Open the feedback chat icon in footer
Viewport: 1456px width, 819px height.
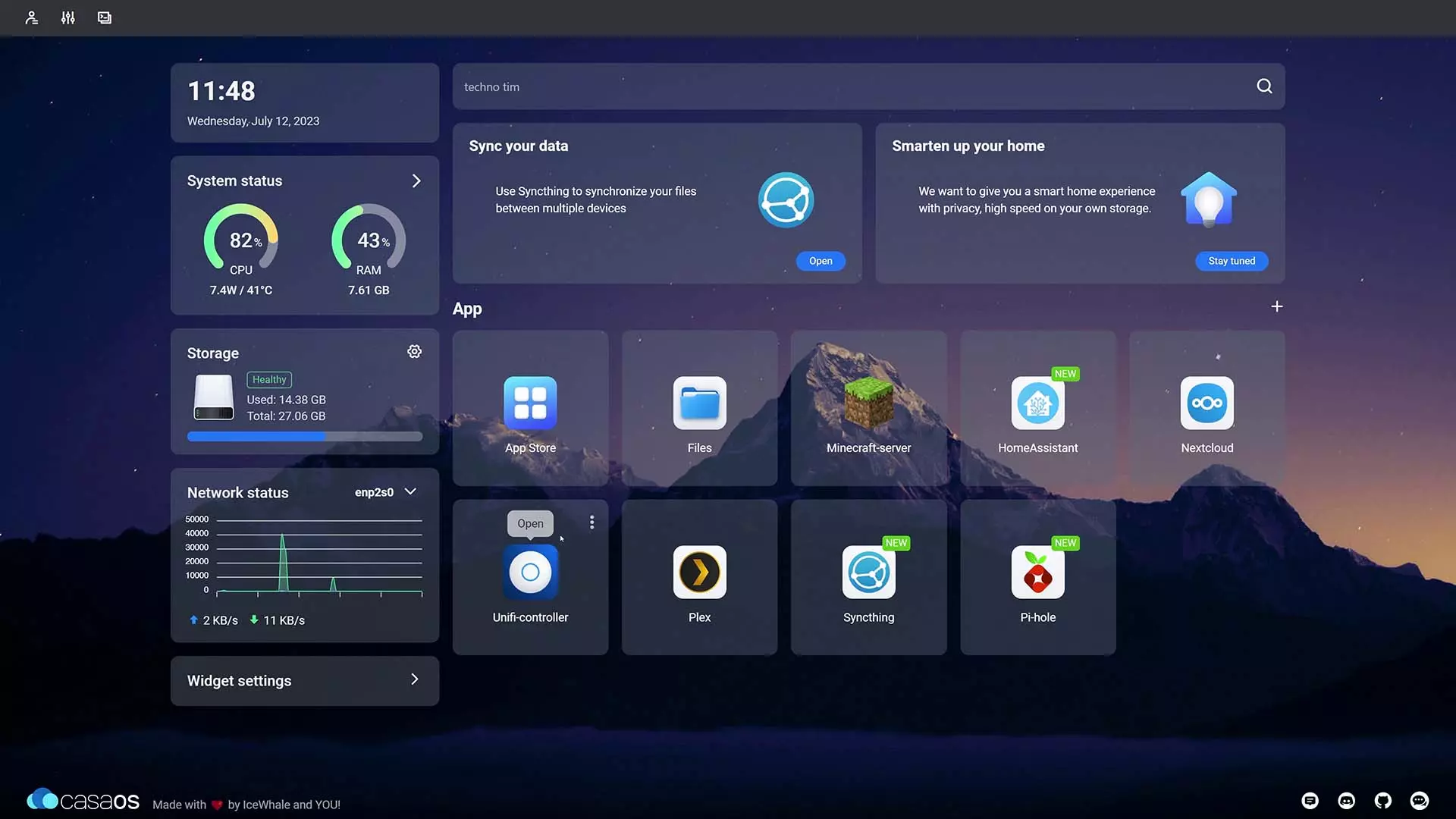[1310, 801]
